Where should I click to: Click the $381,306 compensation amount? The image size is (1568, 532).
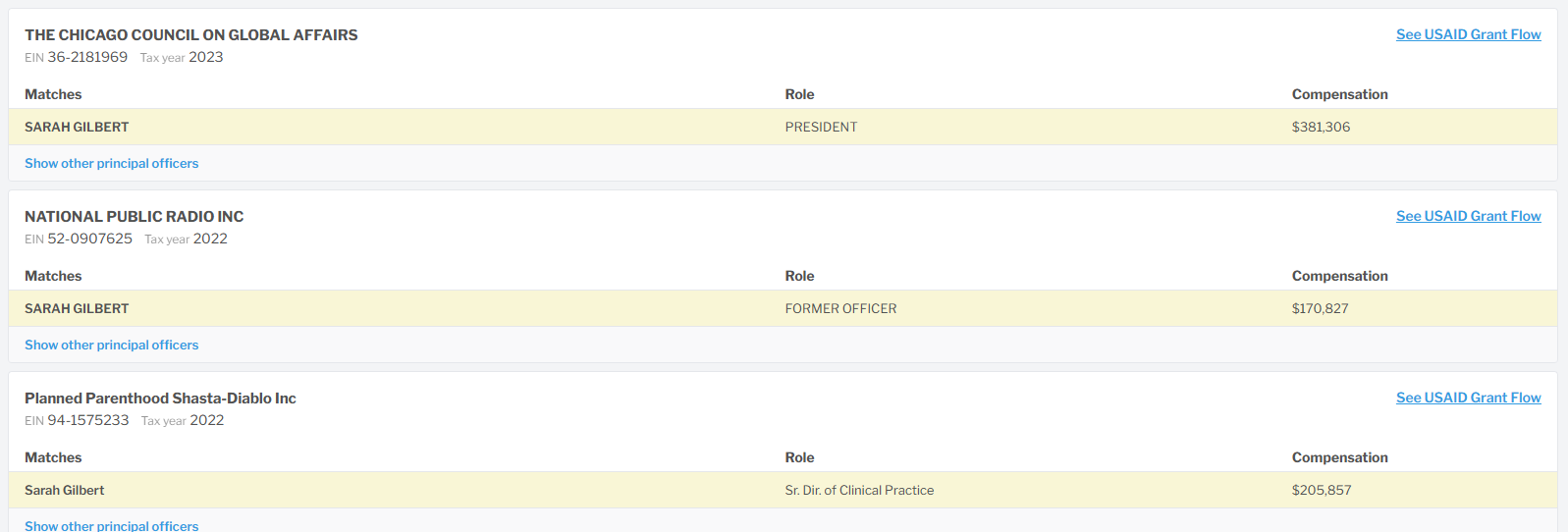[x=1321, y=127]
